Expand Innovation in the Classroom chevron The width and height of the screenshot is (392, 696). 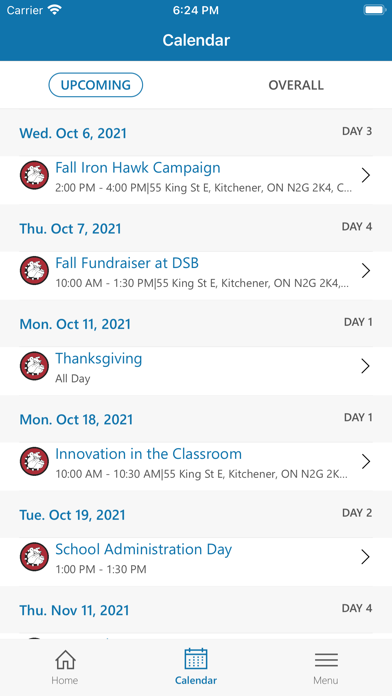click(365, 462)
